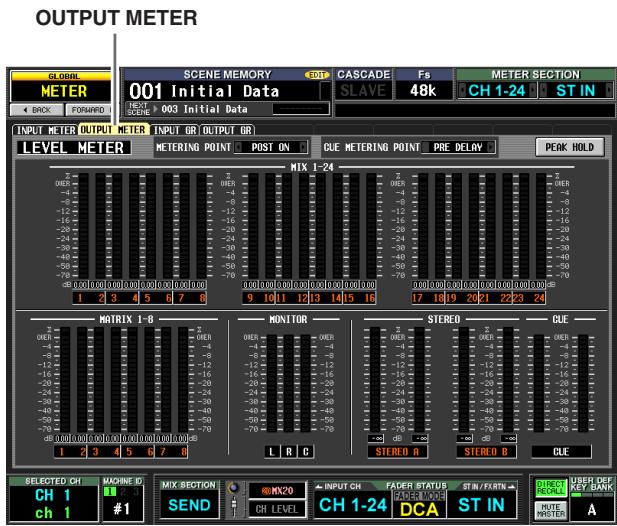Select machine ID 1
This screenshot has height=526, width=617.
click(x=110, y=491)
